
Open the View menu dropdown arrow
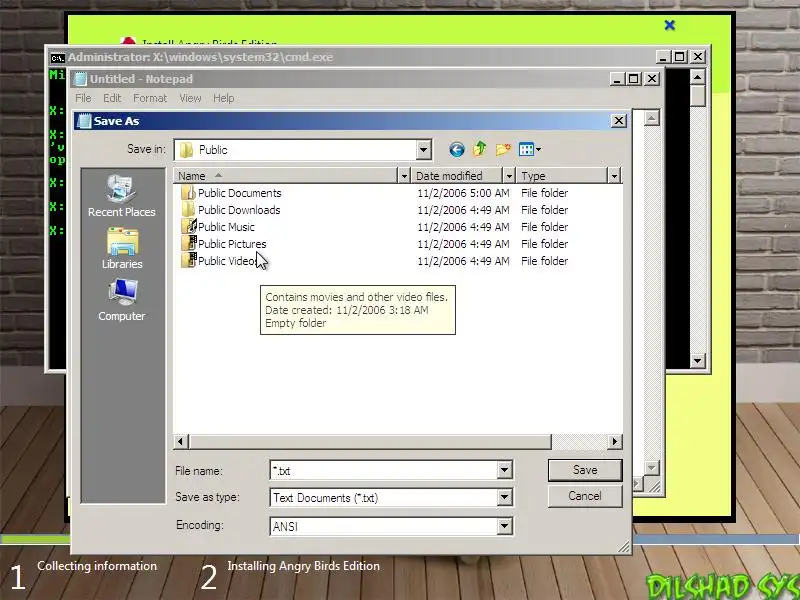538,149
